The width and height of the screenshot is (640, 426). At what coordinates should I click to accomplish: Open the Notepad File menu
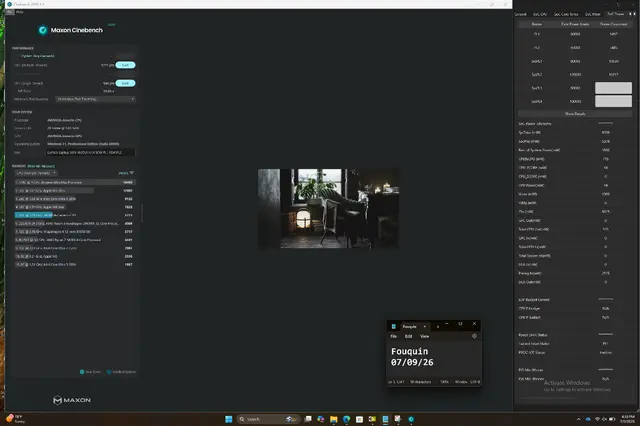[393, 336]
